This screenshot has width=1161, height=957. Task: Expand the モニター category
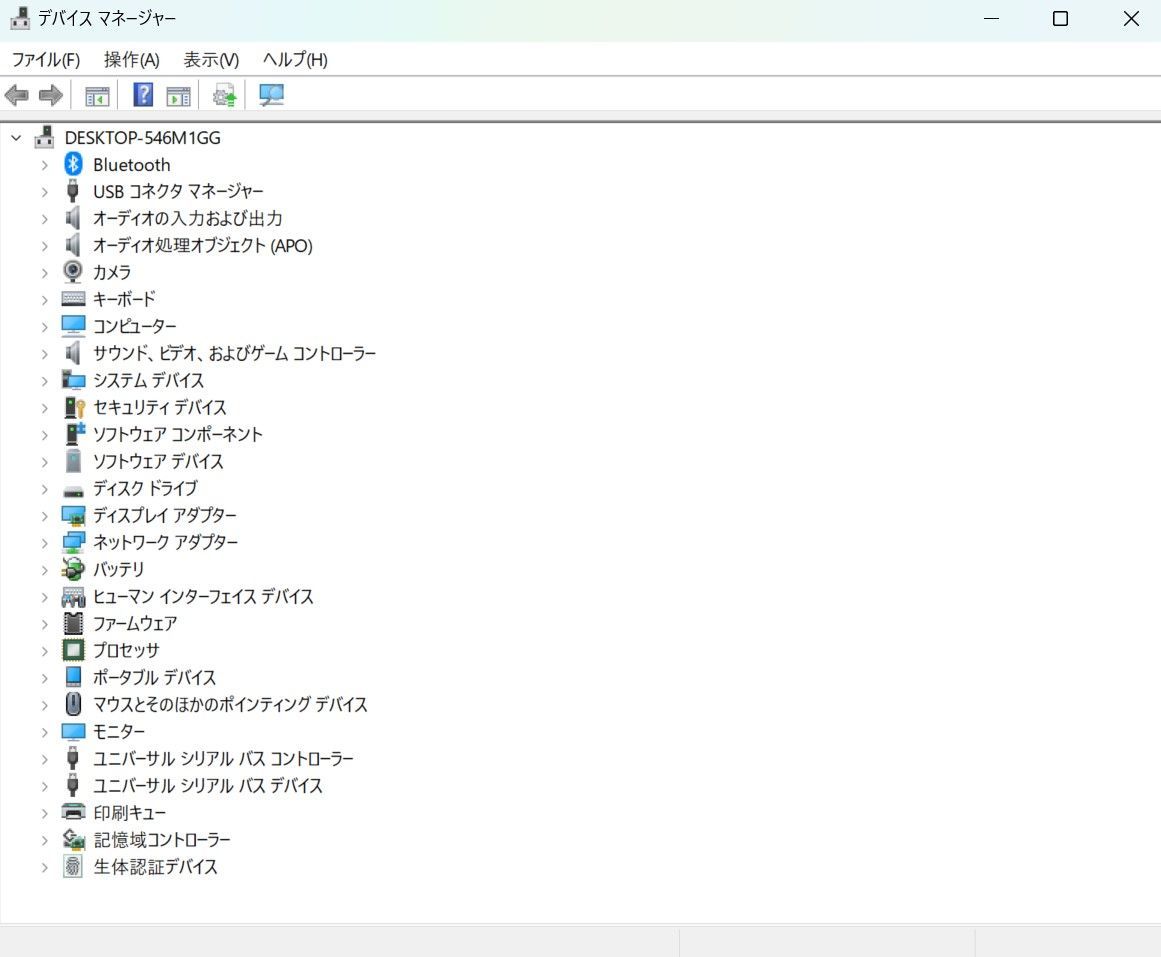[x=44, y=732]
